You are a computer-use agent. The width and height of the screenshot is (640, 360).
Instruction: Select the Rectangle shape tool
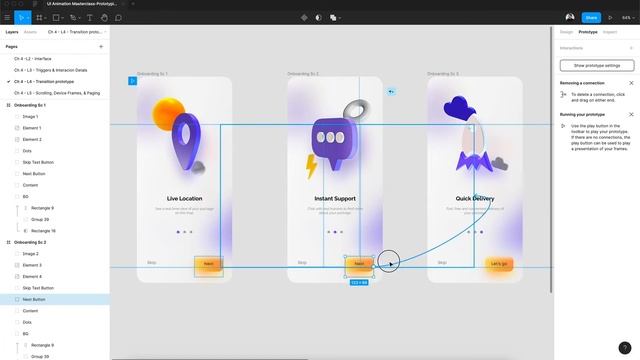coord(56,18)
